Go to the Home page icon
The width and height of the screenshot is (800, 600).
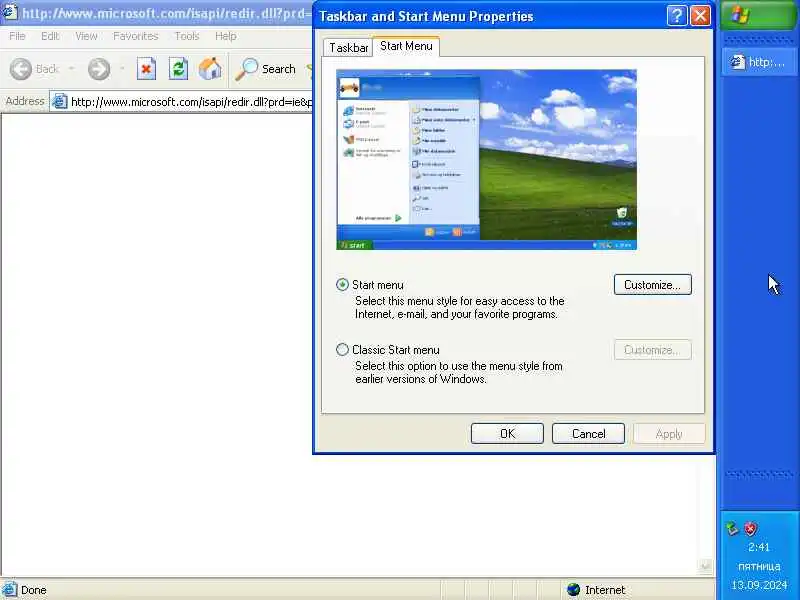tap(210, 69)
